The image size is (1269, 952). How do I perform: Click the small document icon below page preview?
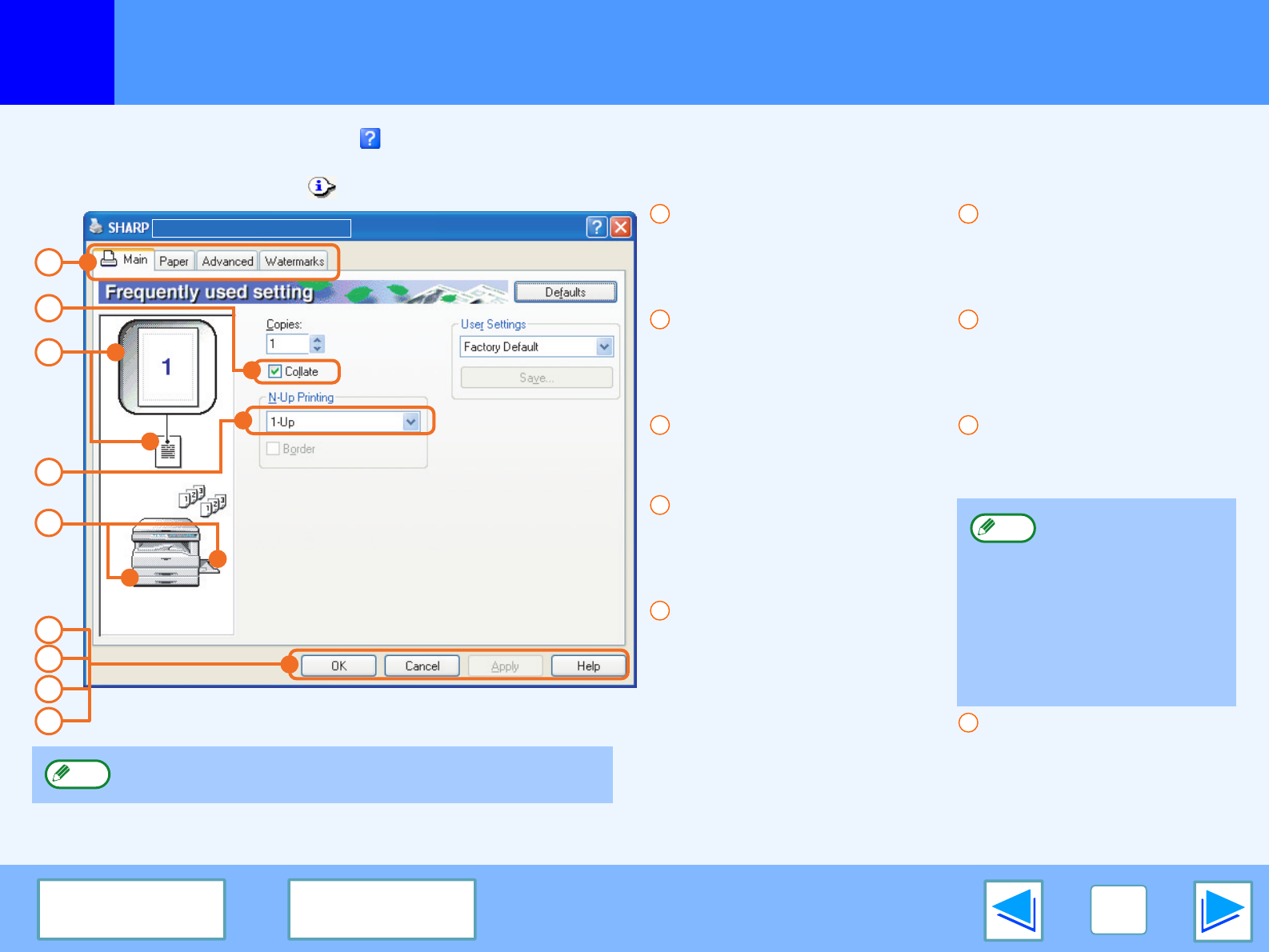click(x=168, y=452)
